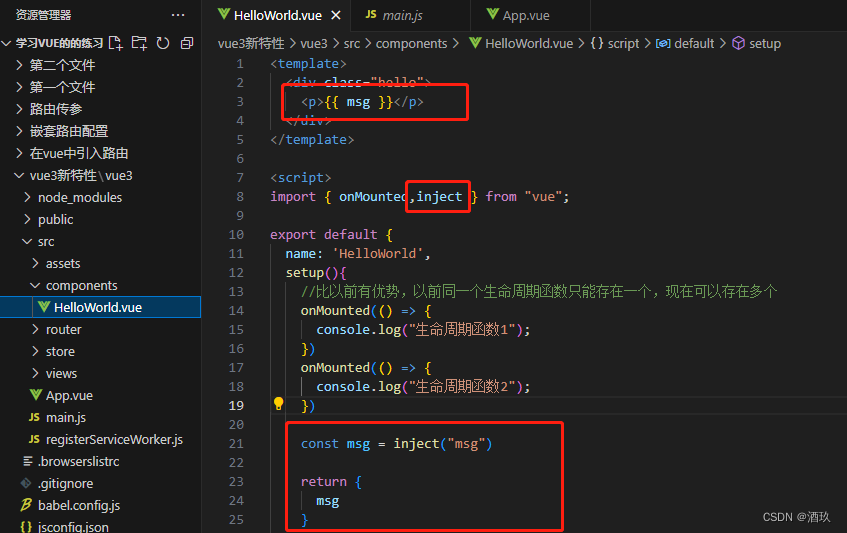Image resolution: width=847 pixels, height=533 pixels.
Task: Switch to the App.vue editor tab
Action: click(530, 15)
